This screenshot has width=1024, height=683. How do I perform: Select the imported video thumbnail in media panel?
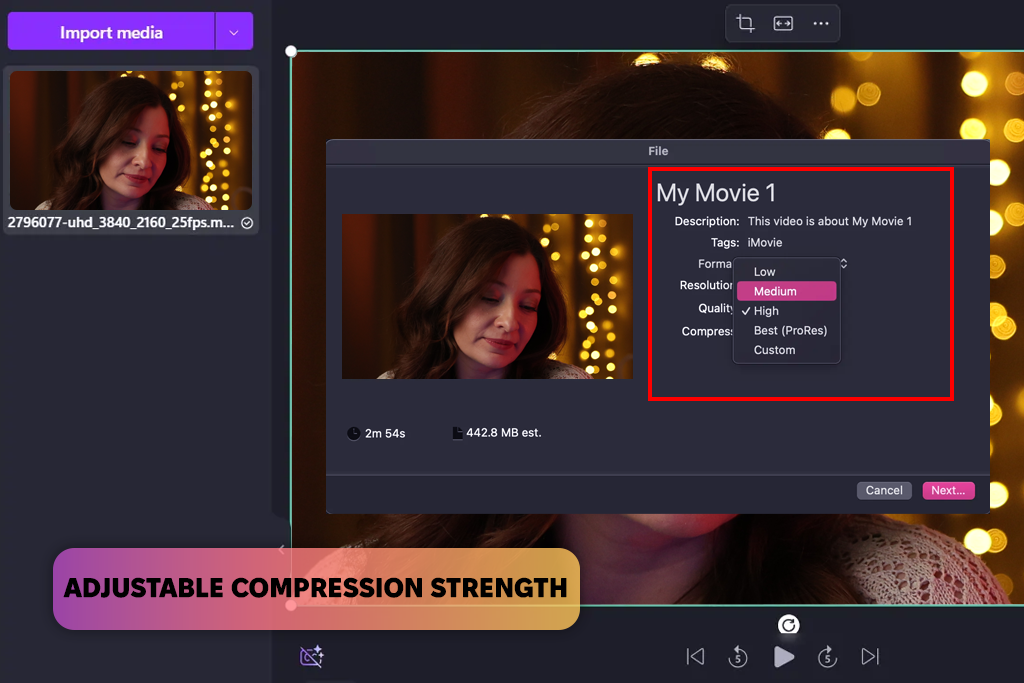tap(131, 140)
